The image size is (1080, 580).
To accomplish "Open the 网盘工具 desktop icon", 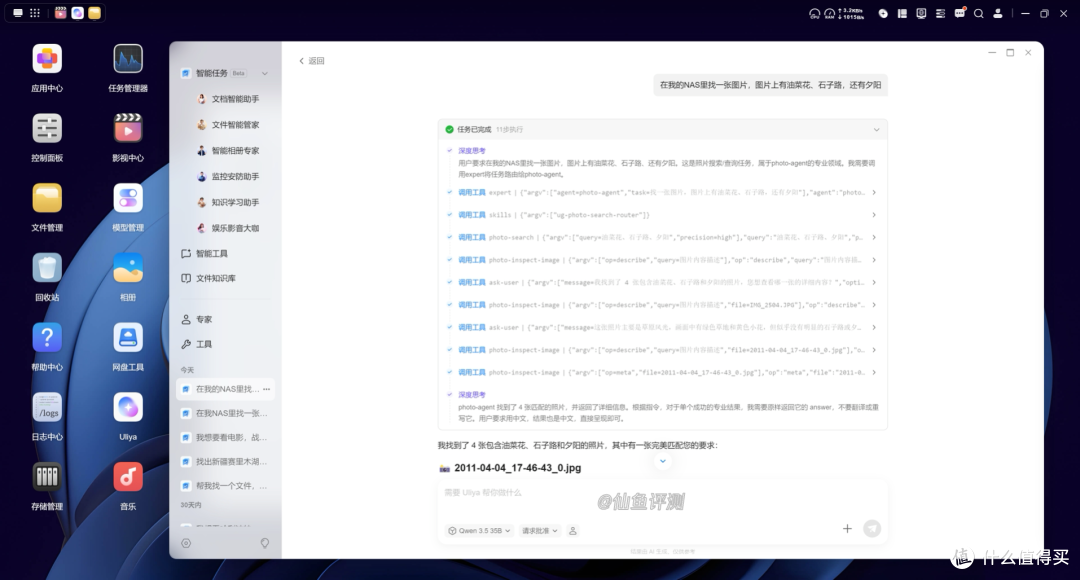I will tap(128, 338).
